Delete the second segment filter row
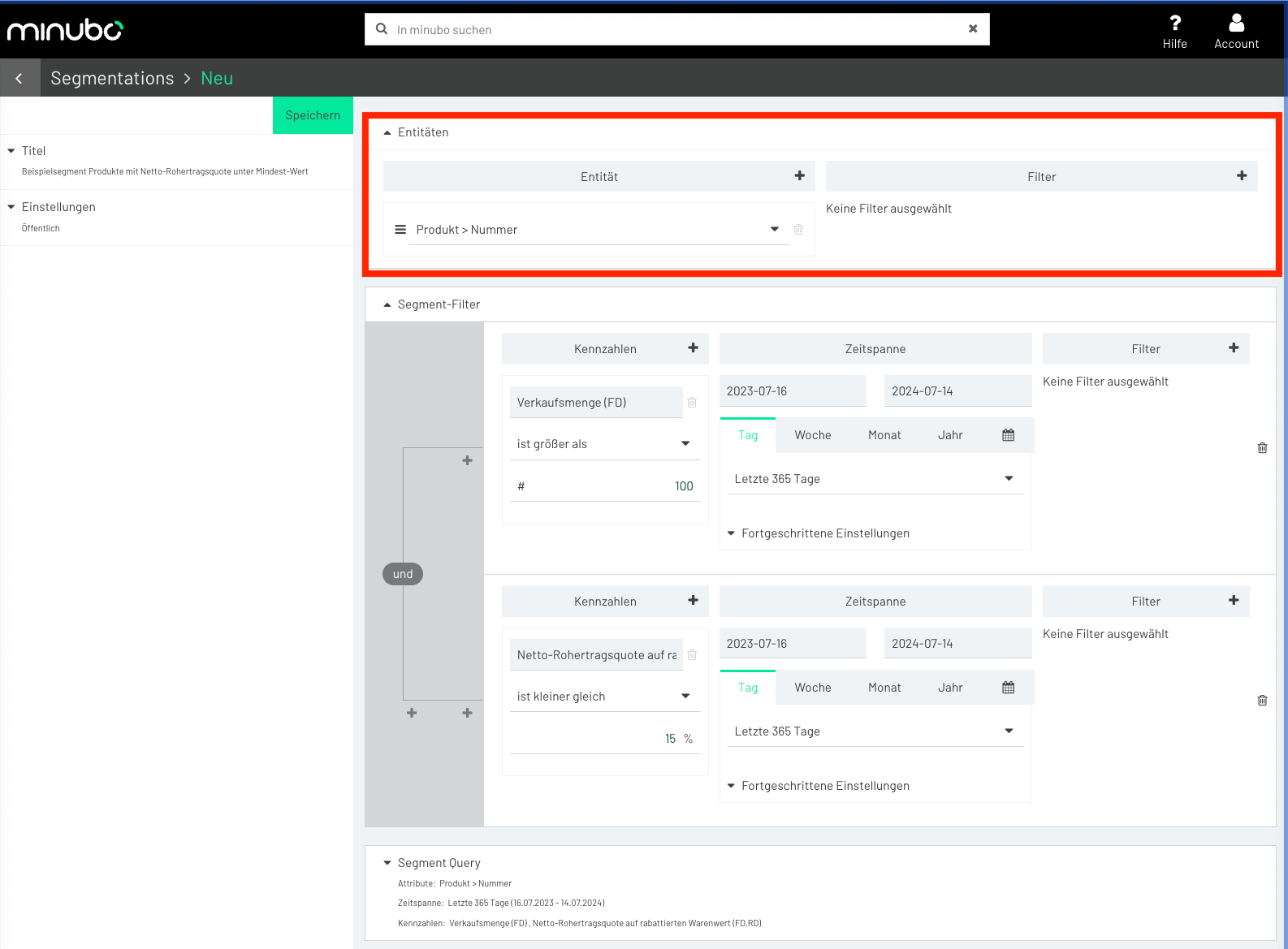This screenshot has height=949, width=1288. [x=1262, y=700]
